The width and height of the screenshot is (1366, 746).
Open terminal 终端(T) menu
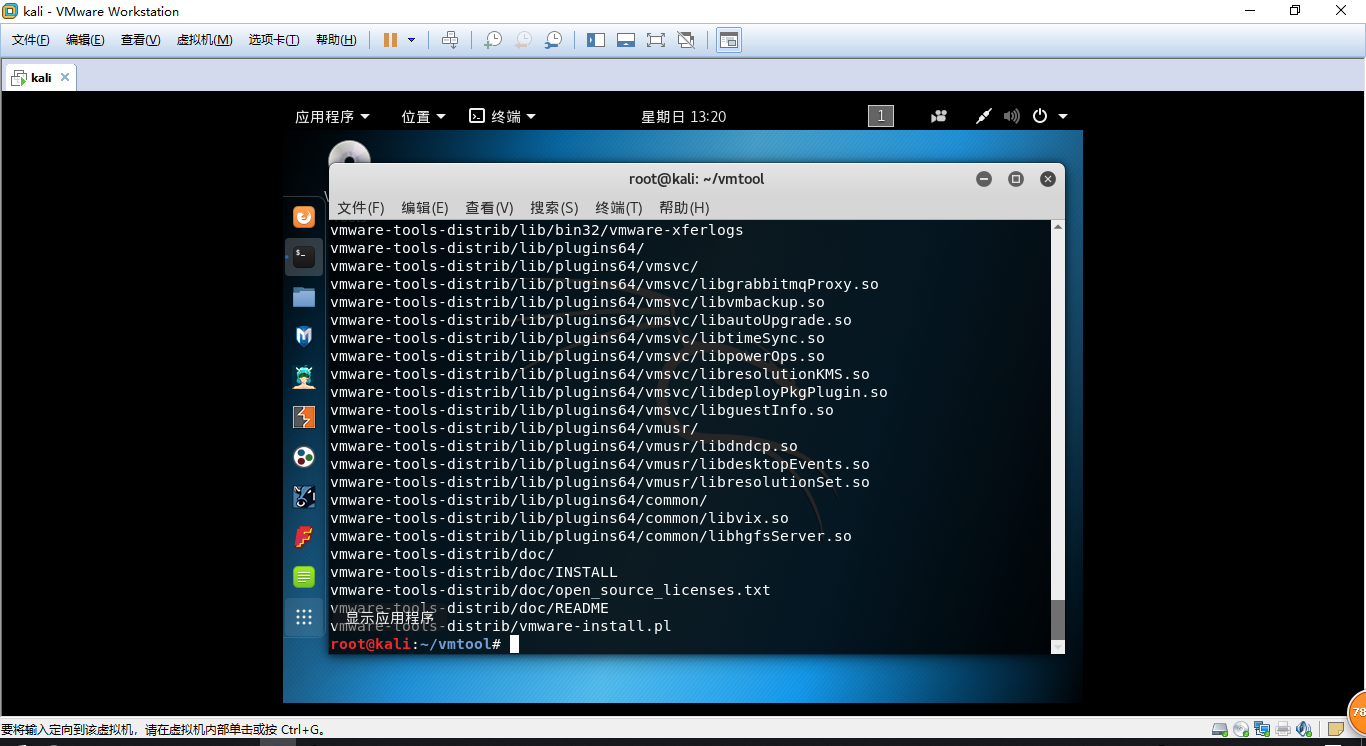(x=619, y=207)
